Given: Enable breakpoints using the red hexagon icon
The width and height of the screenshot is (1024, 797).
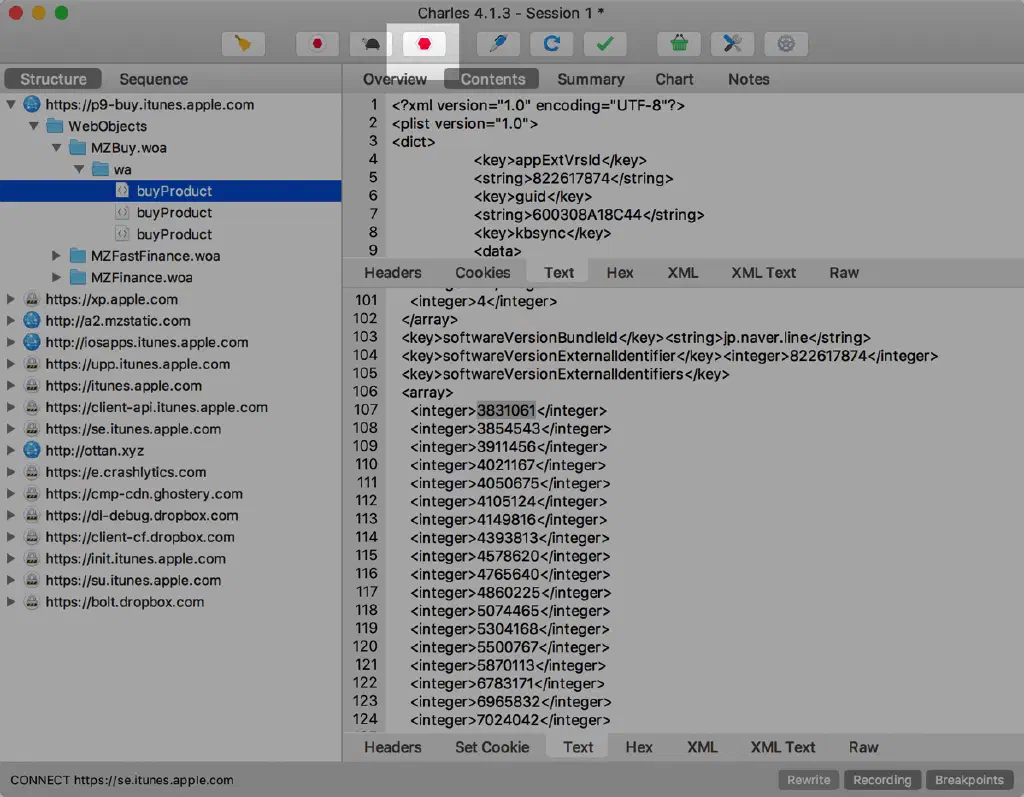Looking at the screenshot, I should [x=424, y=44].
